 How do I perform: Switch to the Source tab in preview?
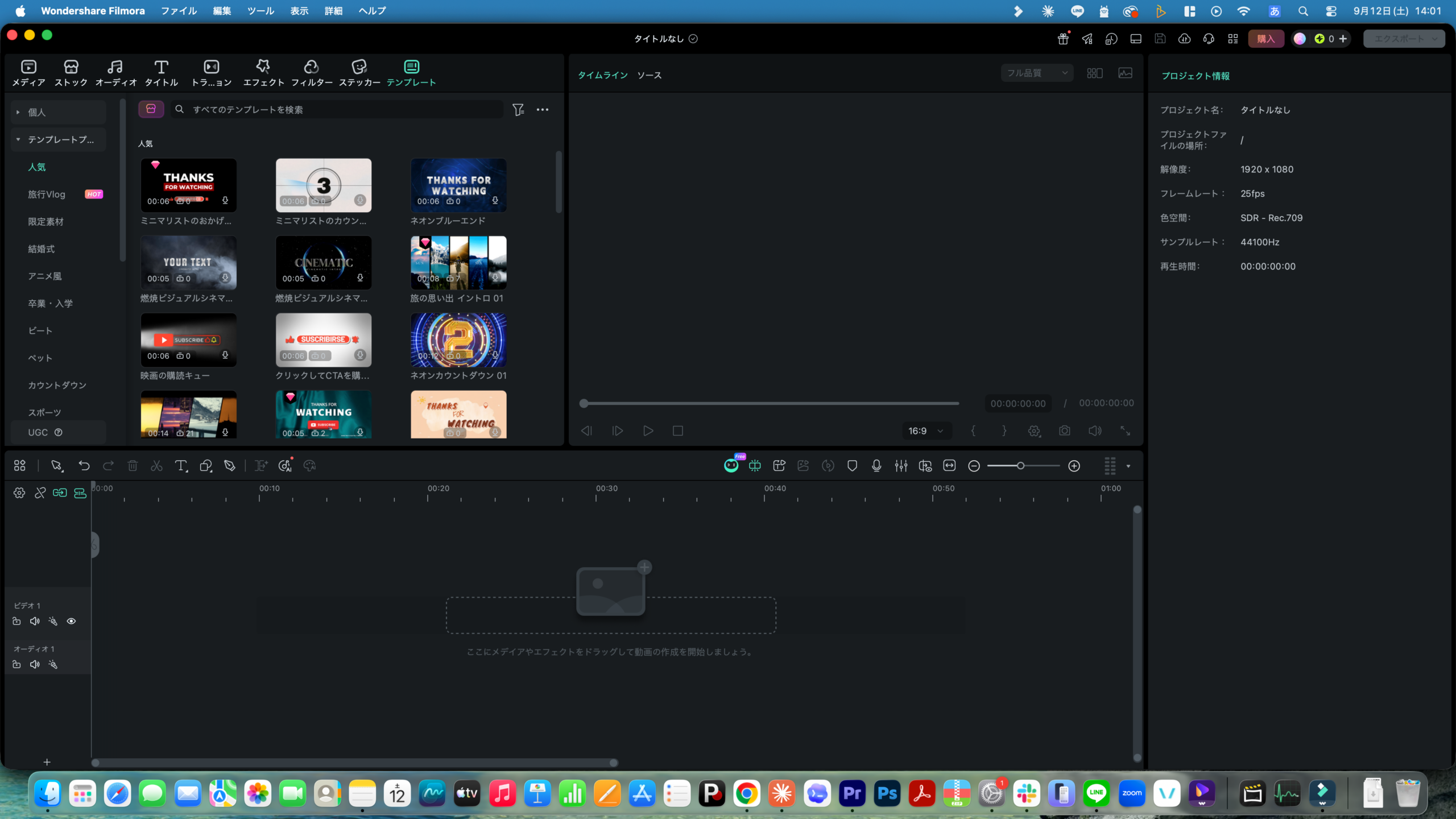tap(649, 75)
